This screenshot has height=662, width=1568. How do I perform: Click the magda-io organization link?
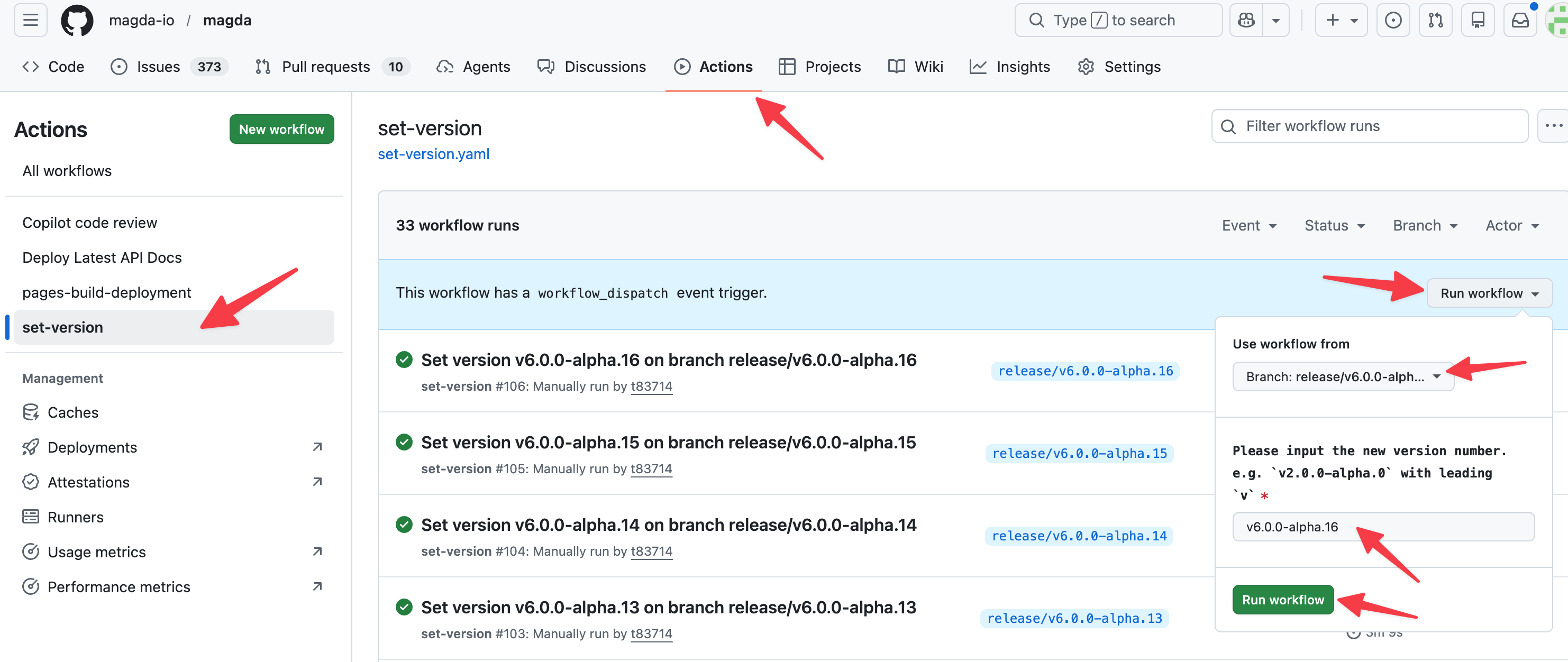(141, 20)
